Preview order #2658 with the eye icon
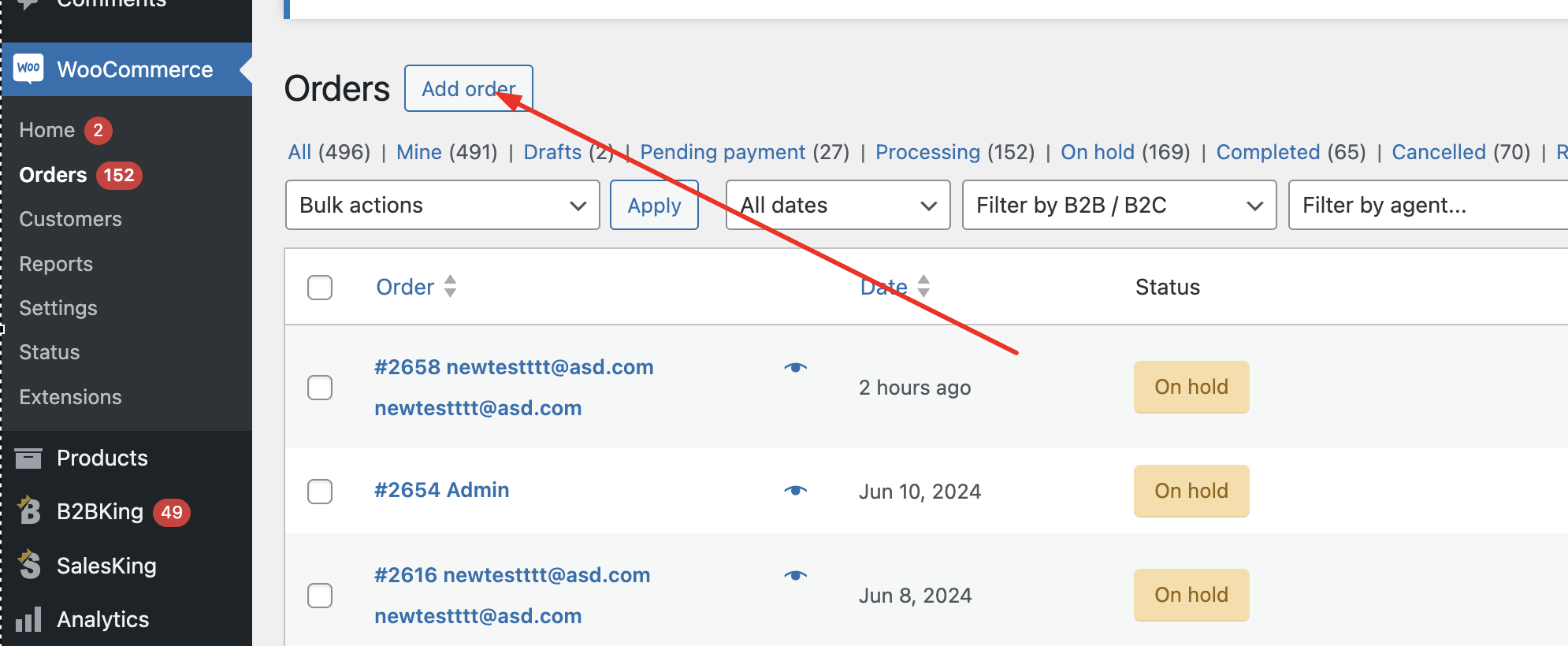Screen dimensions: 1568x646 coord(796,367)
